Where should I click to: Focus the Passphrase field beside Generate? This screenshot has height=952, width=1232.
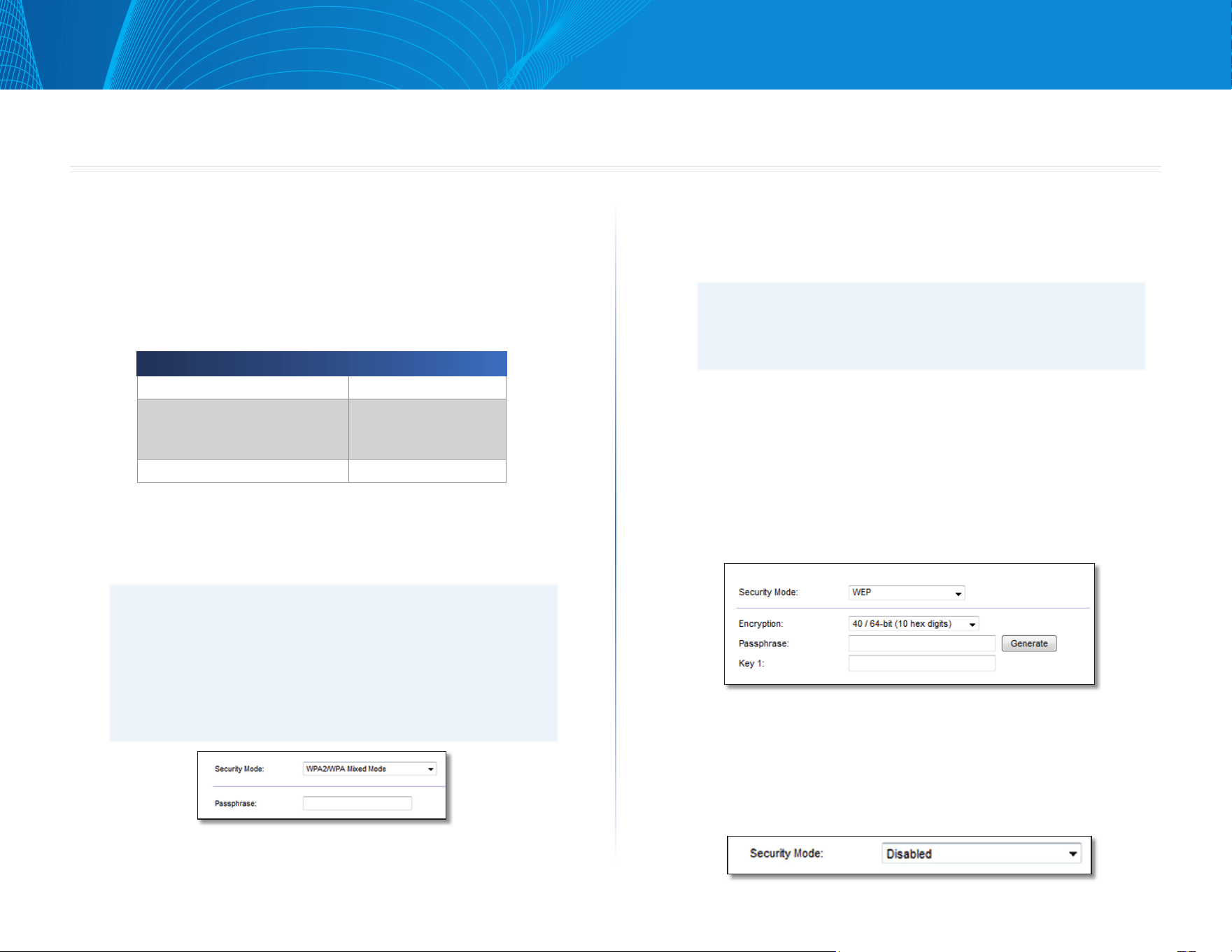click(922, 644)
